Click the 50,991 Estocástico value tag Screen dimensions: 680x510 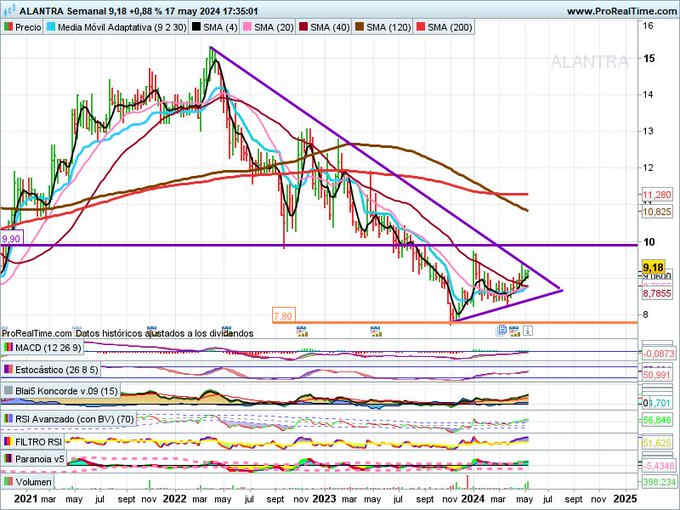click(x=657, y=374)
